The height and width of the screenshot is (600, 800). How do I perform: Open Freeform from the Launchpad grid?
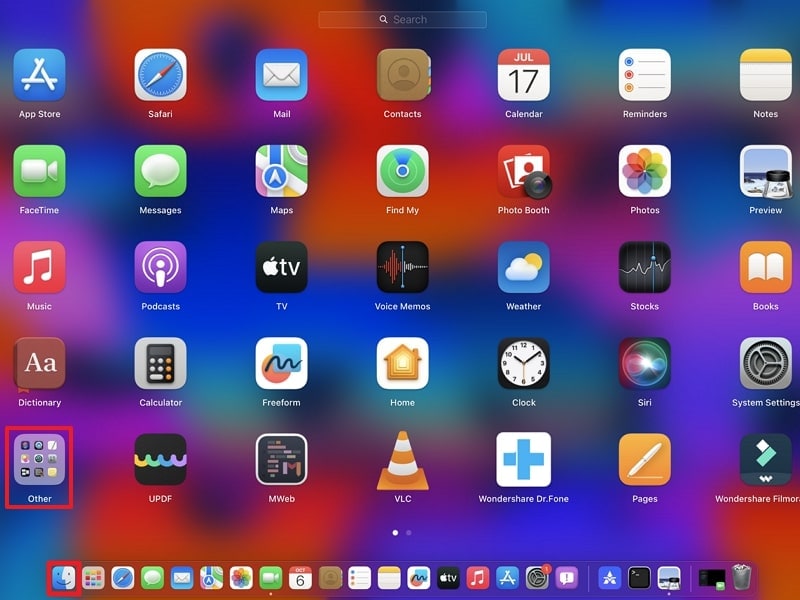(282, 363)
